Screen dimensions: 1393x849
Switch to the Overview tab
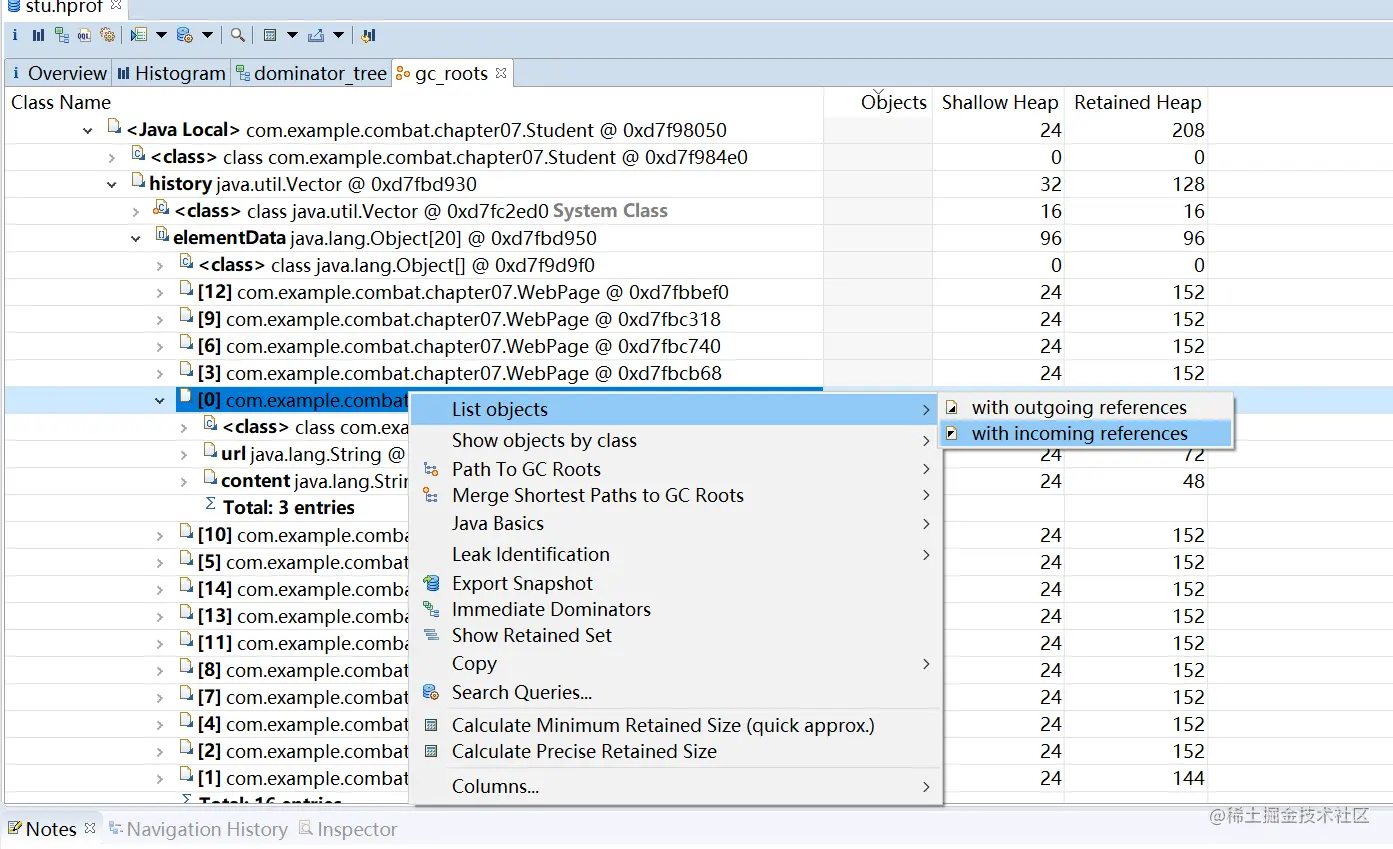[x=58, y=73]
